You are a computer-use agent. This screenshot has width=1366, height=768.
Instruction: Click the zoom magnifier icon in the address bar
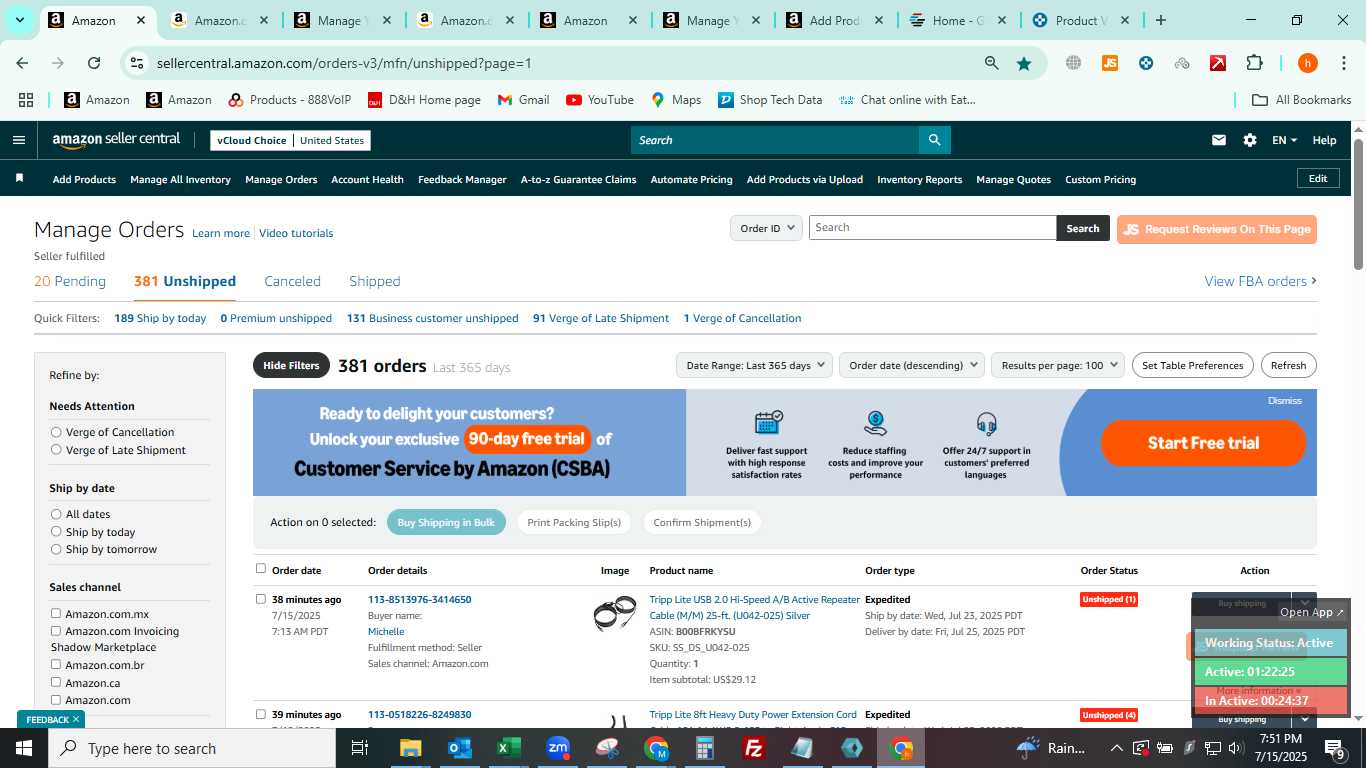pos(991,63)
